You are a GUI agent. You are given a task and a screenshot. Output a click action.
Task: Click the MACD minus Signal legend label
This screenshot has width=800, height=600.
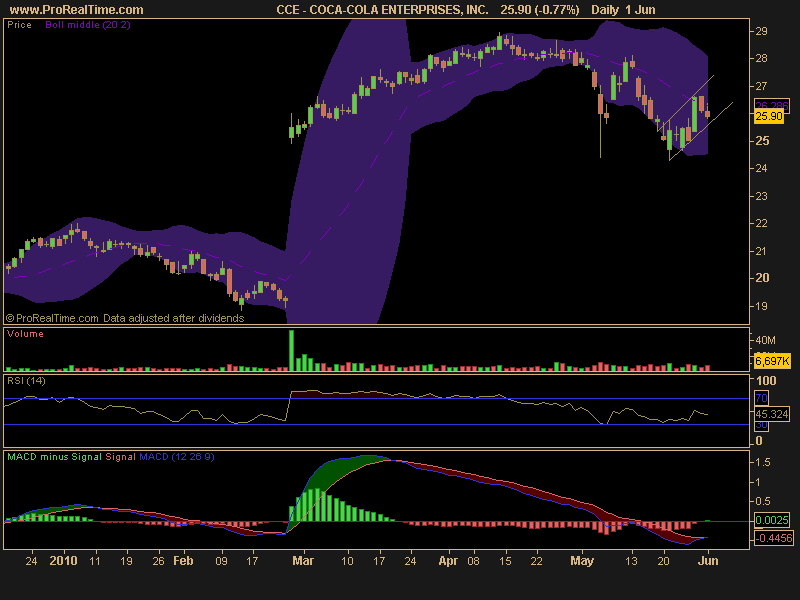[x=54, y=457]
